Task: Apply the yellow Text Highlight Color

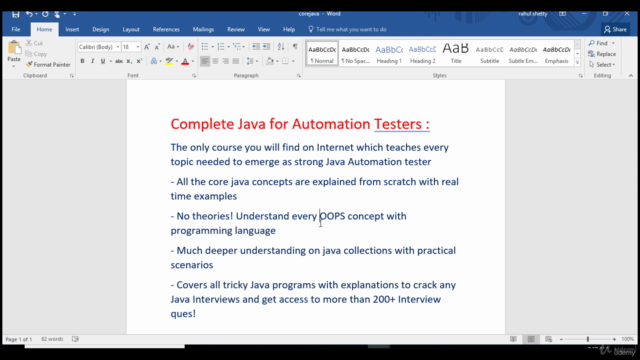Action: point(169,61)
